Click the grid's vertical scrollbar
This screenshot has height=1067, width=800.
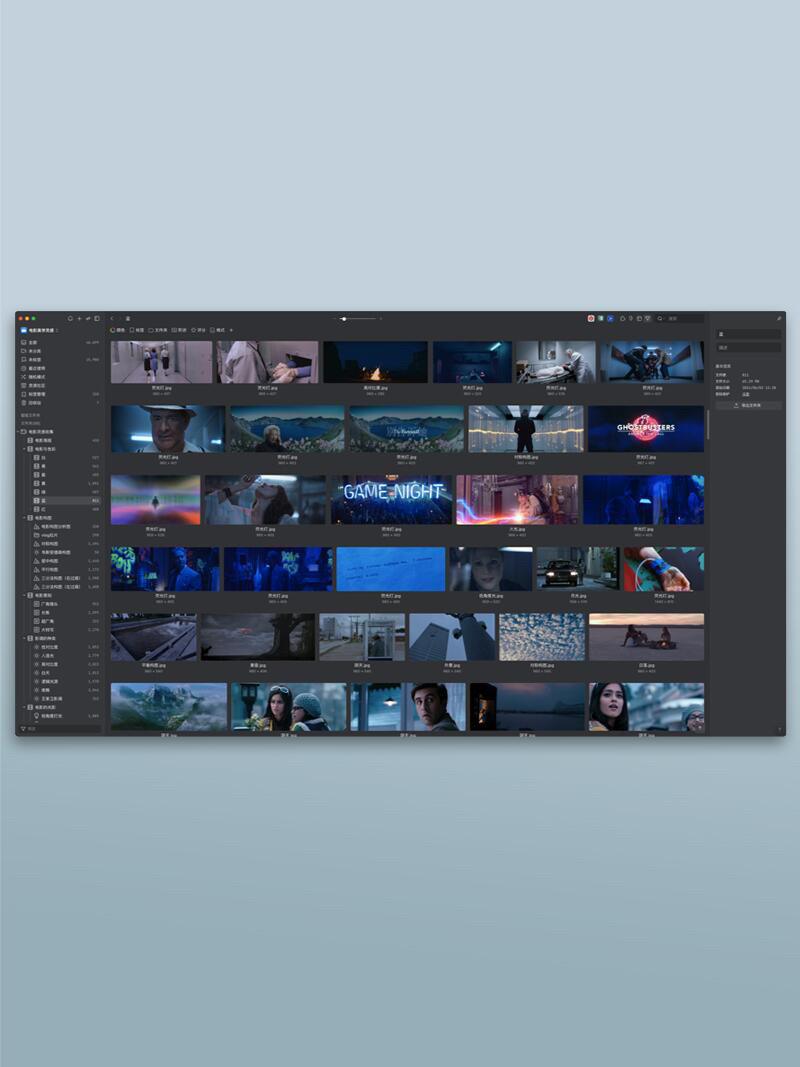tap(707, 425)
